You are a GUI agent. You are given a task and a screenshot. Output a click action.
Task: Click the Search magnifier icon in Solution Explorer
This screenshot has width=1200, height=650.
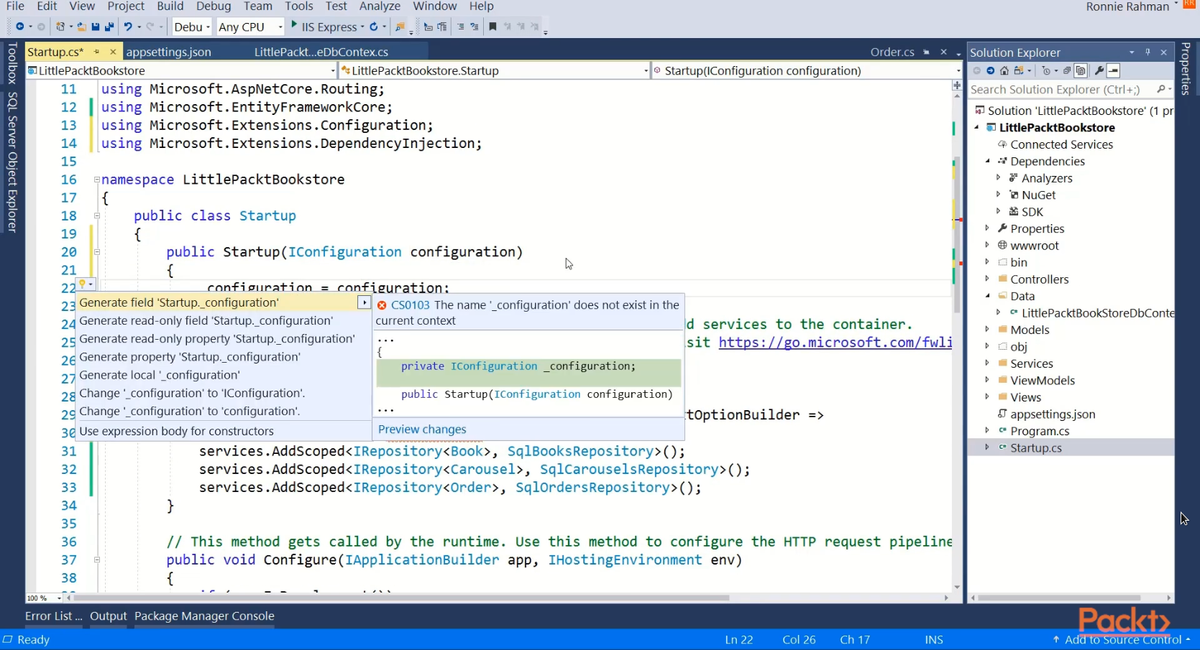click(1161, 89)
